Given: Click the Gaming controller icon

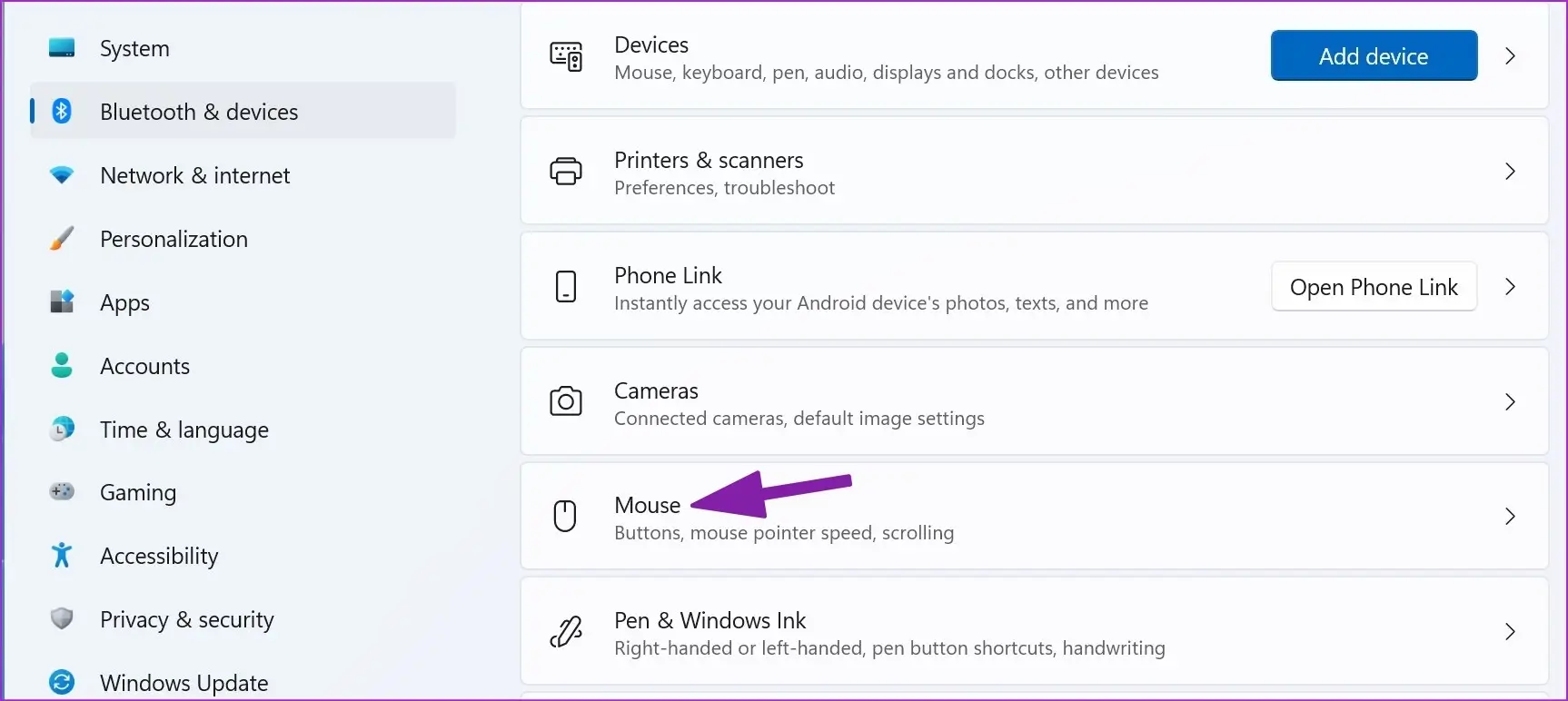Looking at the screenshot, I should coord(62,491).
